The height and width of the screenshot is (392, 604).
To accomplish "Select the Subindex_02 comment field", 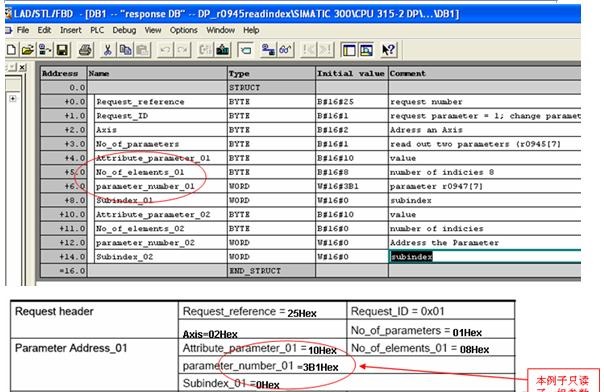I will pos(485,257).
